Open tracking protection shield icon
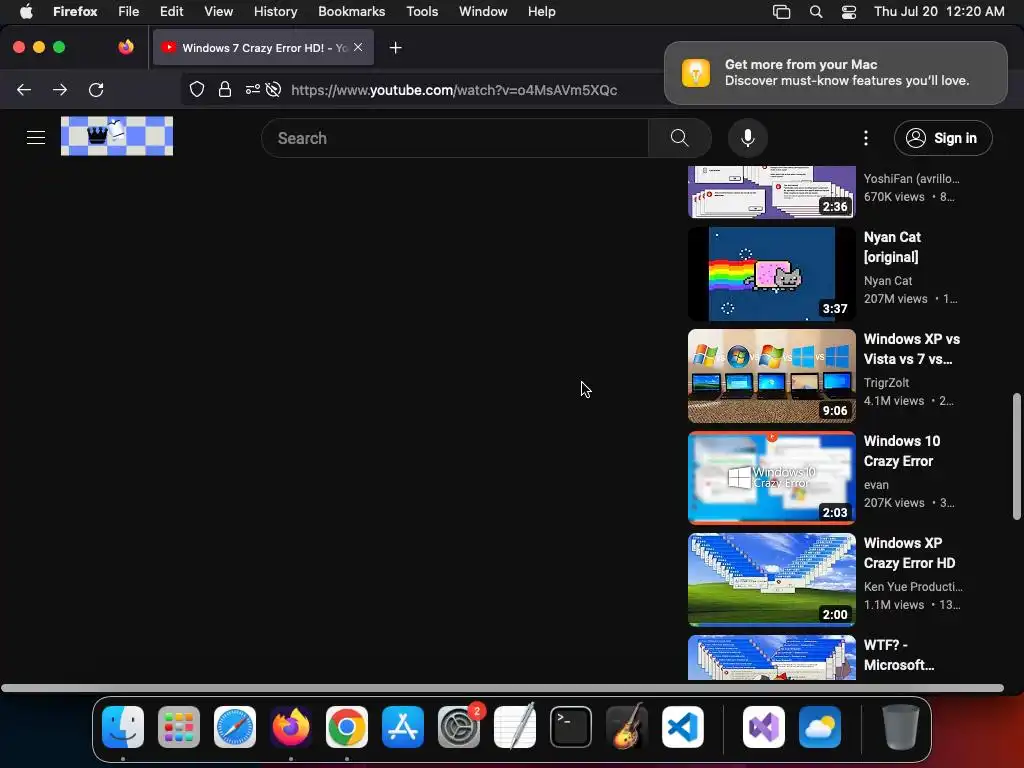 pyautogui.click(x=197, y=89)
